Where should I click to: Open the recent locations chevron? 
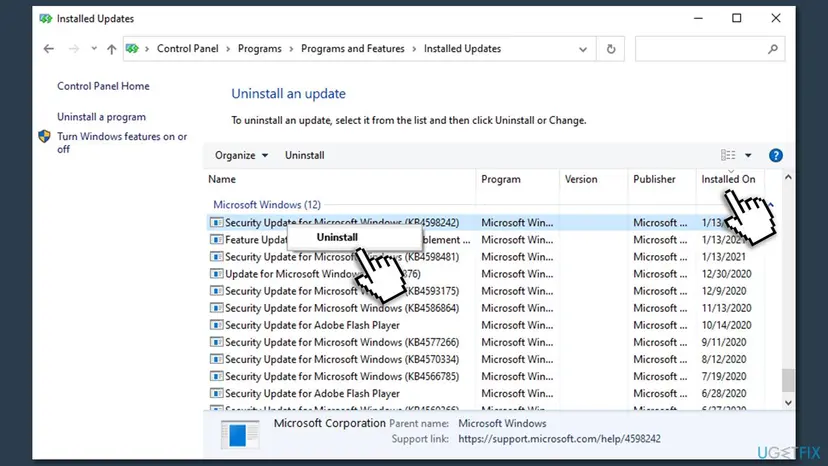click(x=93, y=49)
